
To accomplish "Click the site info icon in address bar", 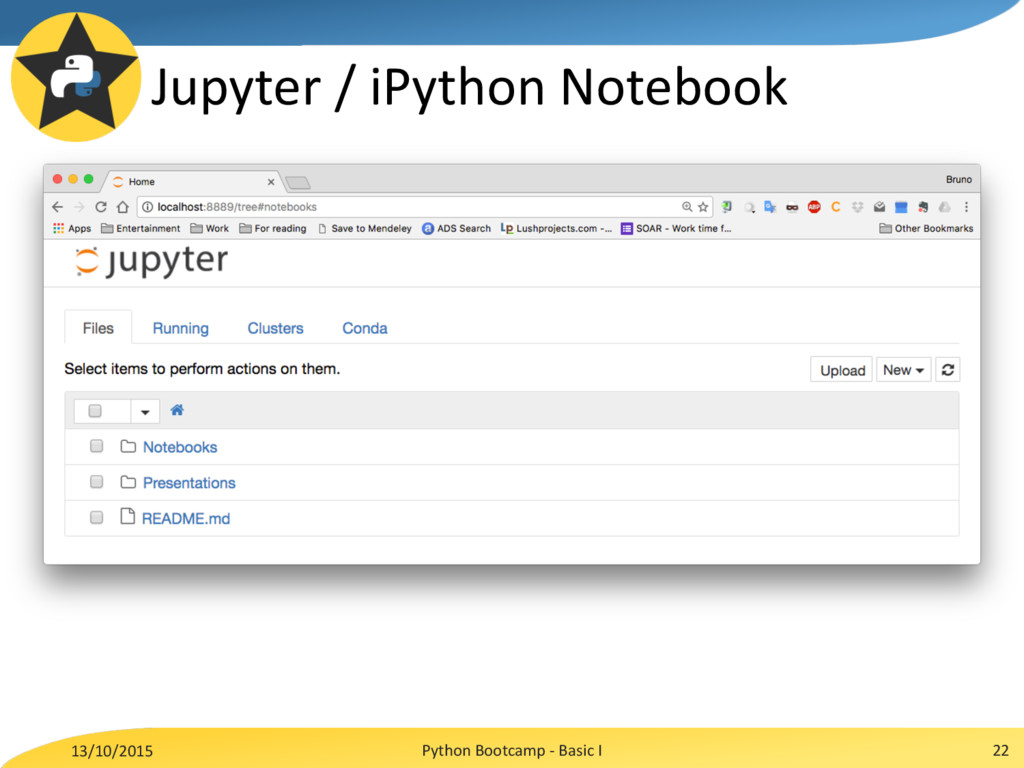I will click(148, 207).
